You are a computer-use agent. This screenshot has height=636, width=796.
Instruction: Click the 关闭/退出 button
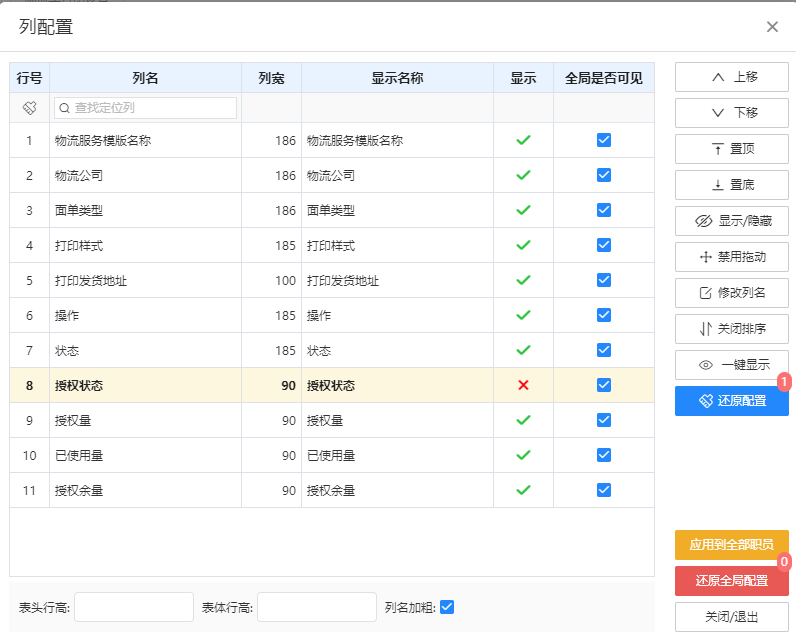pyautogui.click(x=732, y=617)
